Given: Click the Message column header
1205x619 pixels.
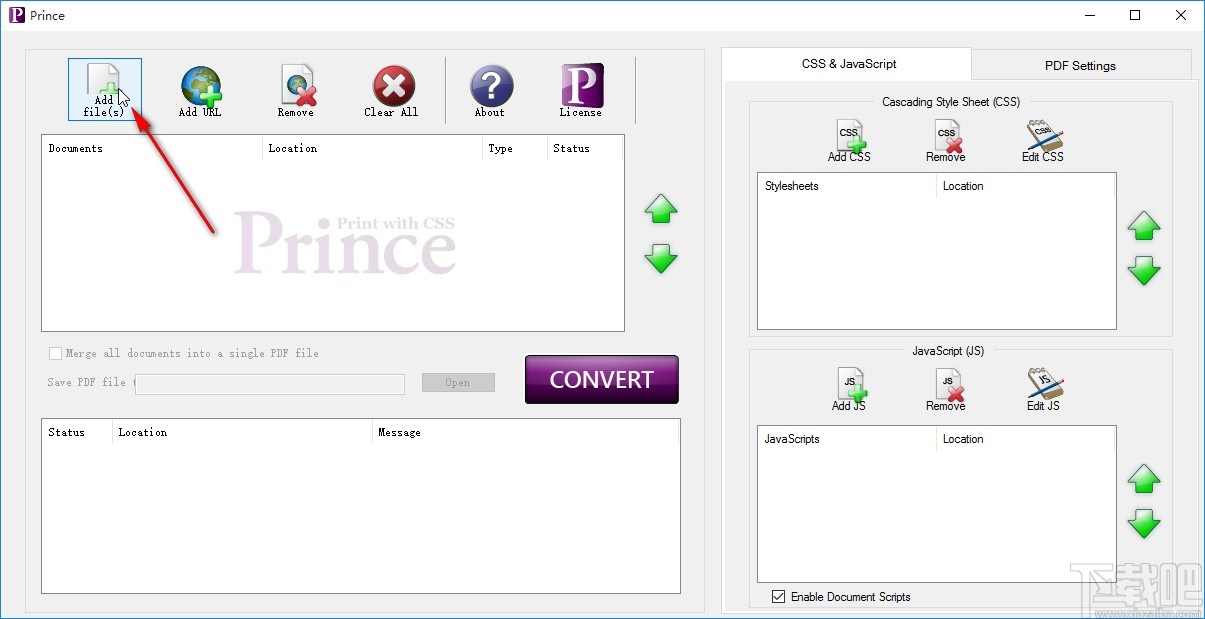Looking at the screenshot, I should tap(525, 432).
